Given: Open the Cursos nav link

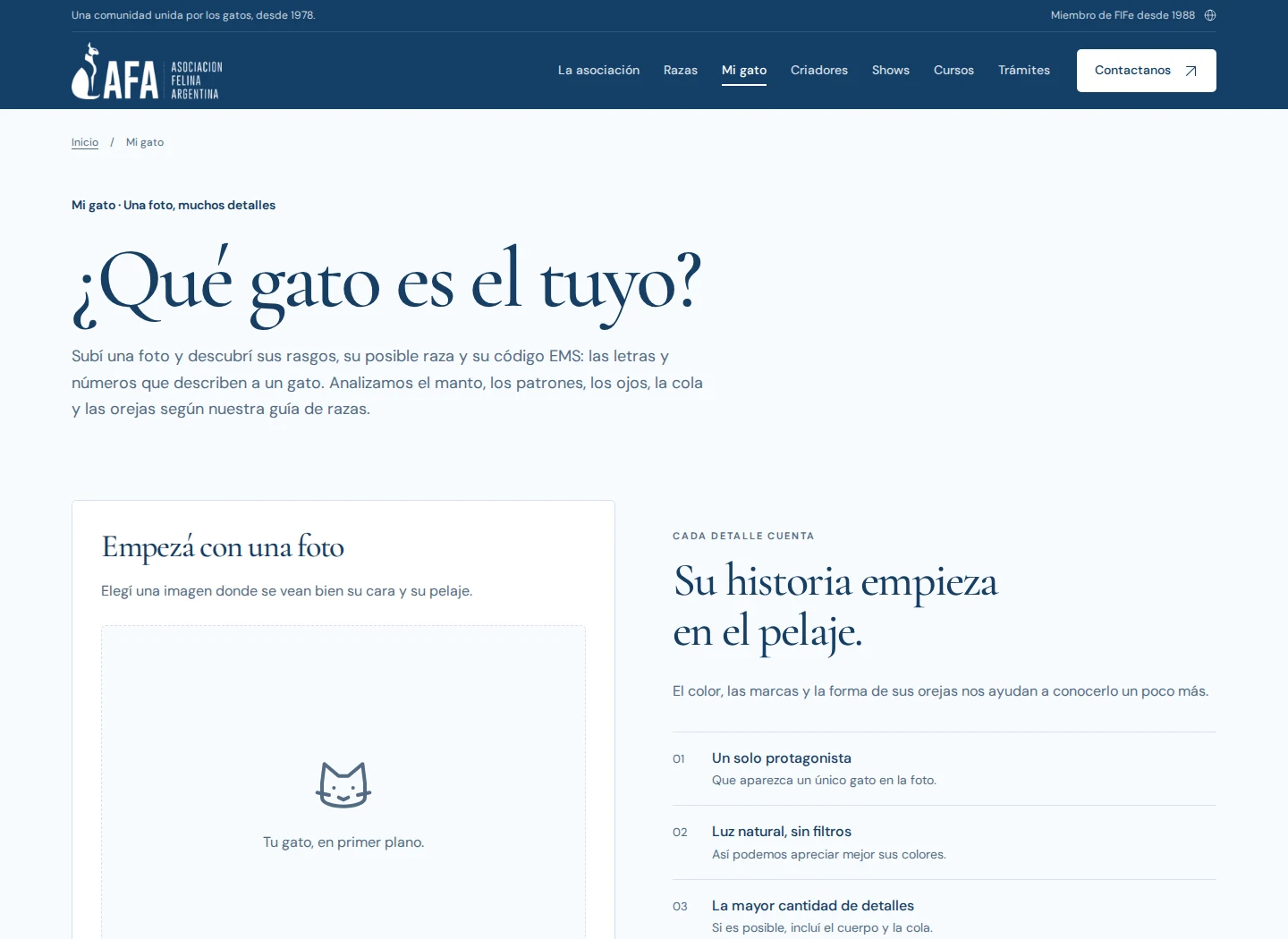Looking at the screenshot, I should pyautogui.click(x=953, y=70).
